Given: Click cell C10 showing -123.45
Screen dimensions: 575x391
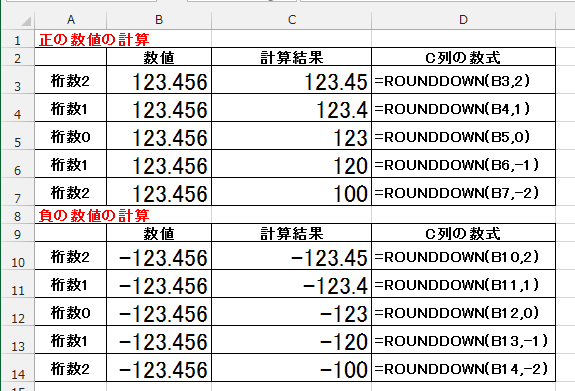Looking at the screenshot, I should (292, 256).
